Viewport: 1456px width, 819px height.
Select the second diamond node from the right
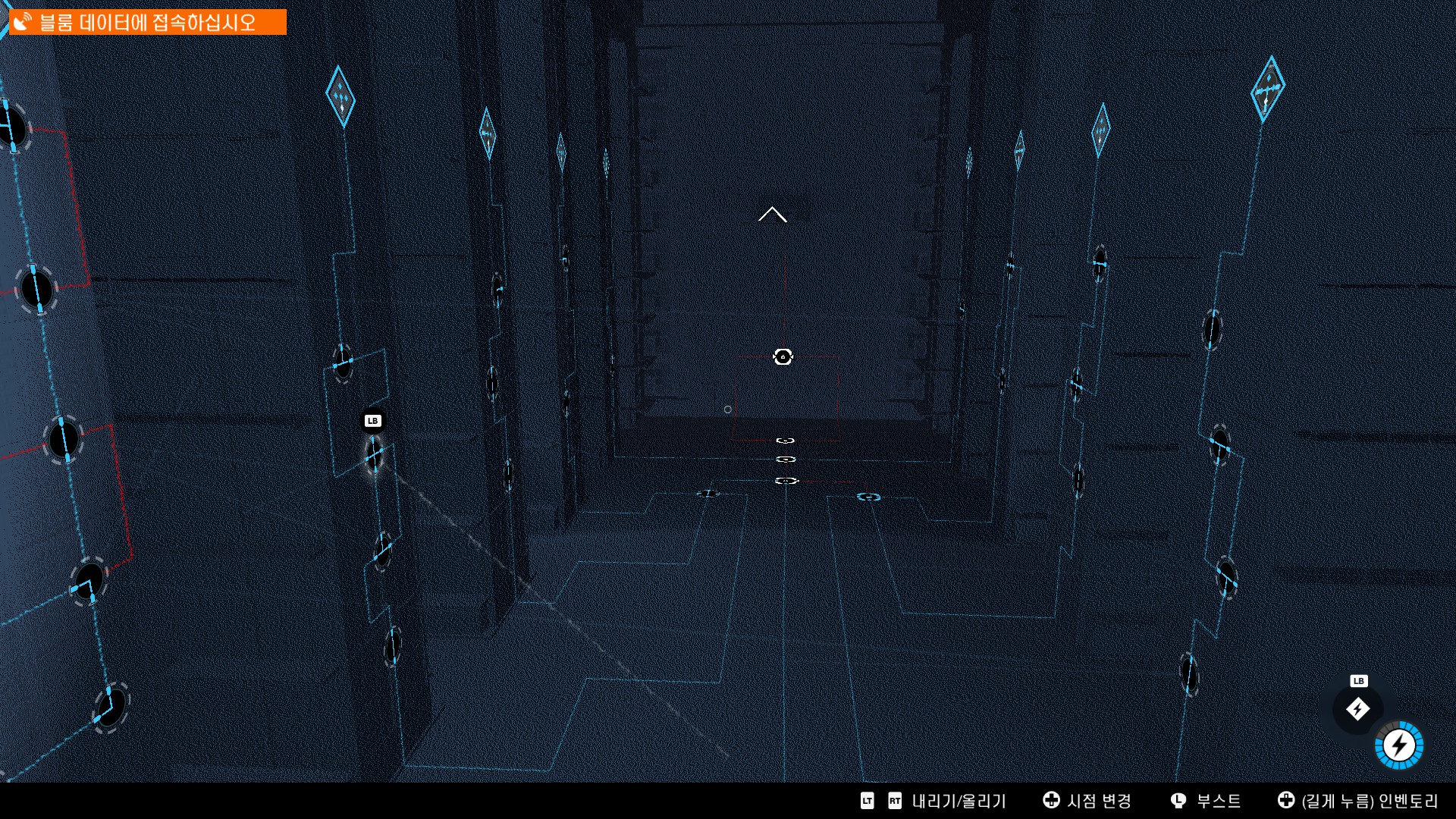coord(1100,130)
